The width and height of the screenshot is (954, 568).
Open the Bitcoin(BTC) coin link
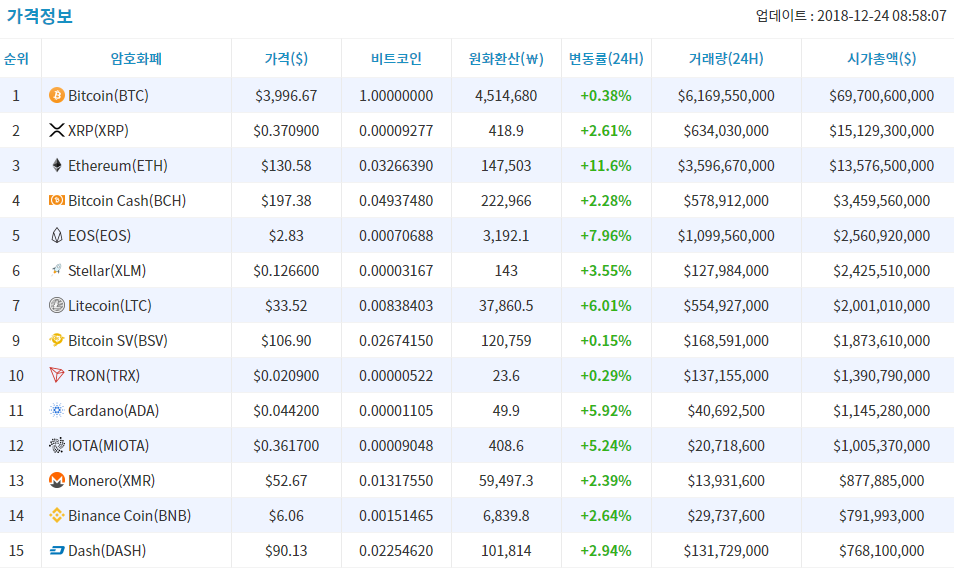pyautogui.click(x=108, y=95)
